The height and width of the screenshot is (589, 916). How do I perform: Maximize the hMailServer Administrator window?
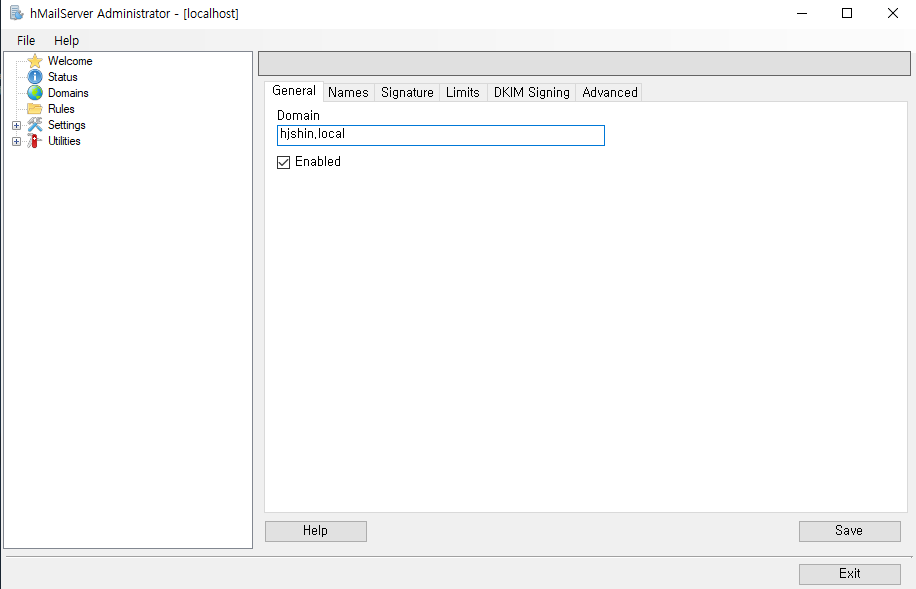[847, 13]
